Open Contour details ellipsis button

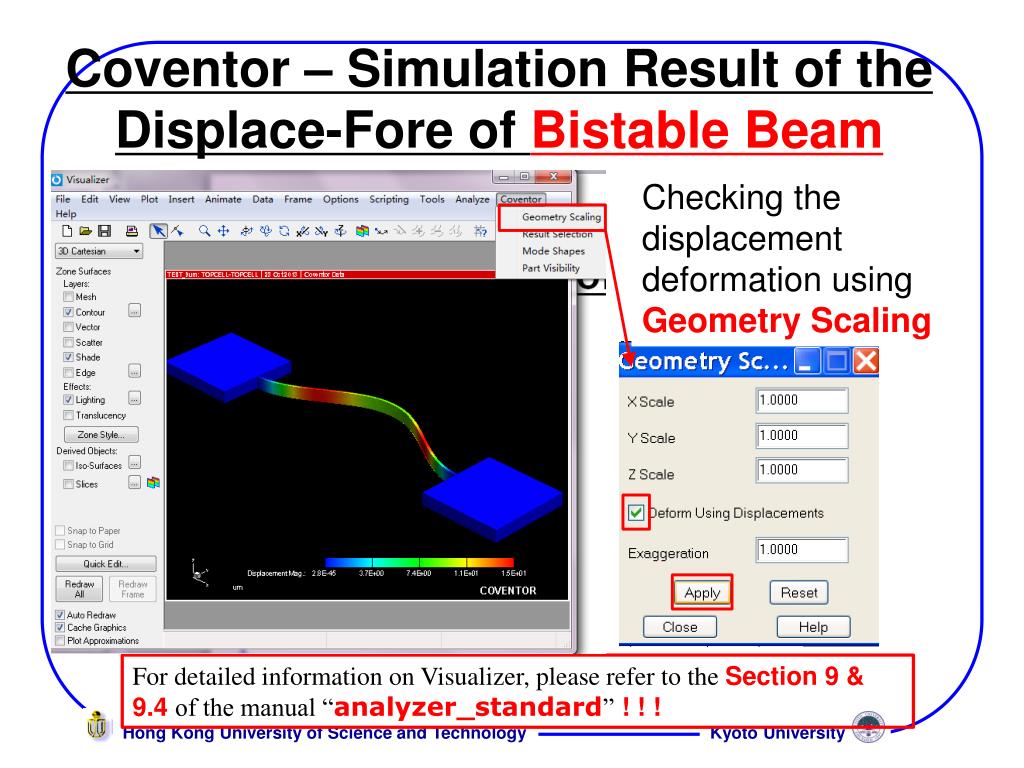(135, 311)
